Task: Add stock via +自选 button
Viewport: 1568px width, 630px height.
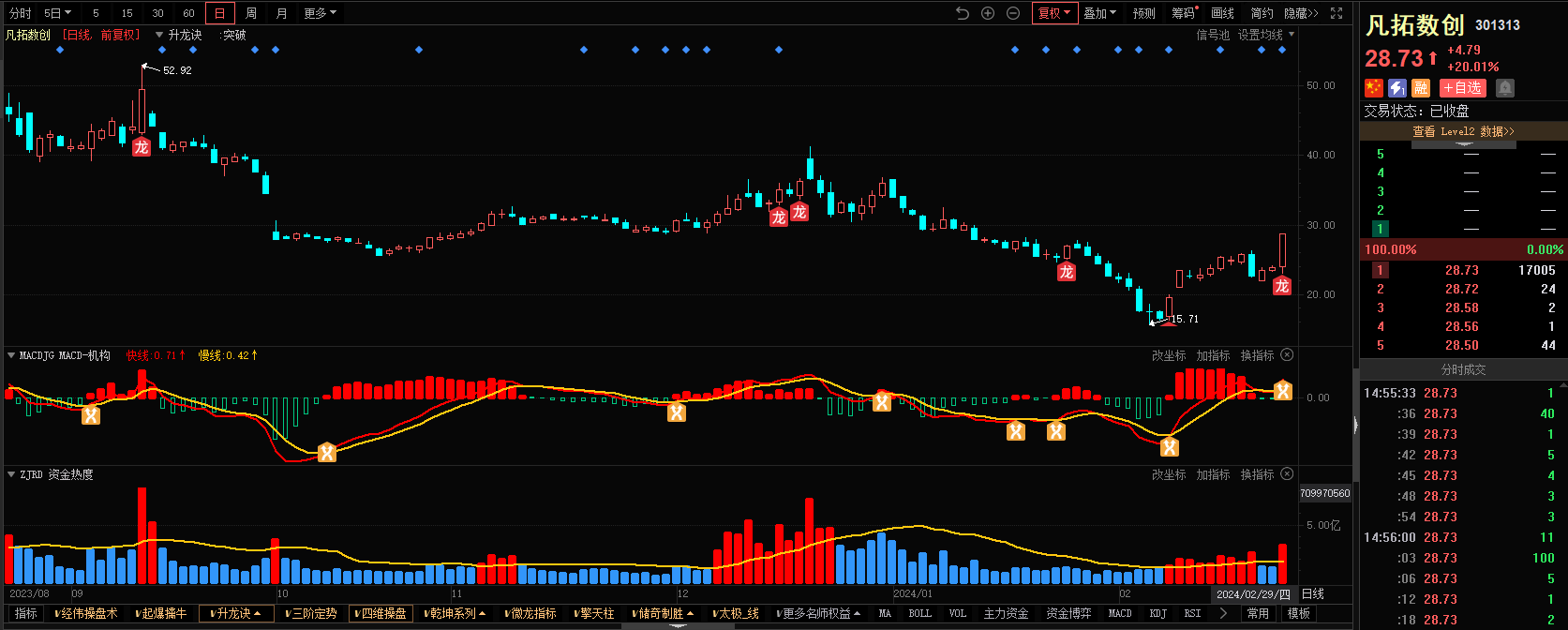Action: tap(1462, 87)
